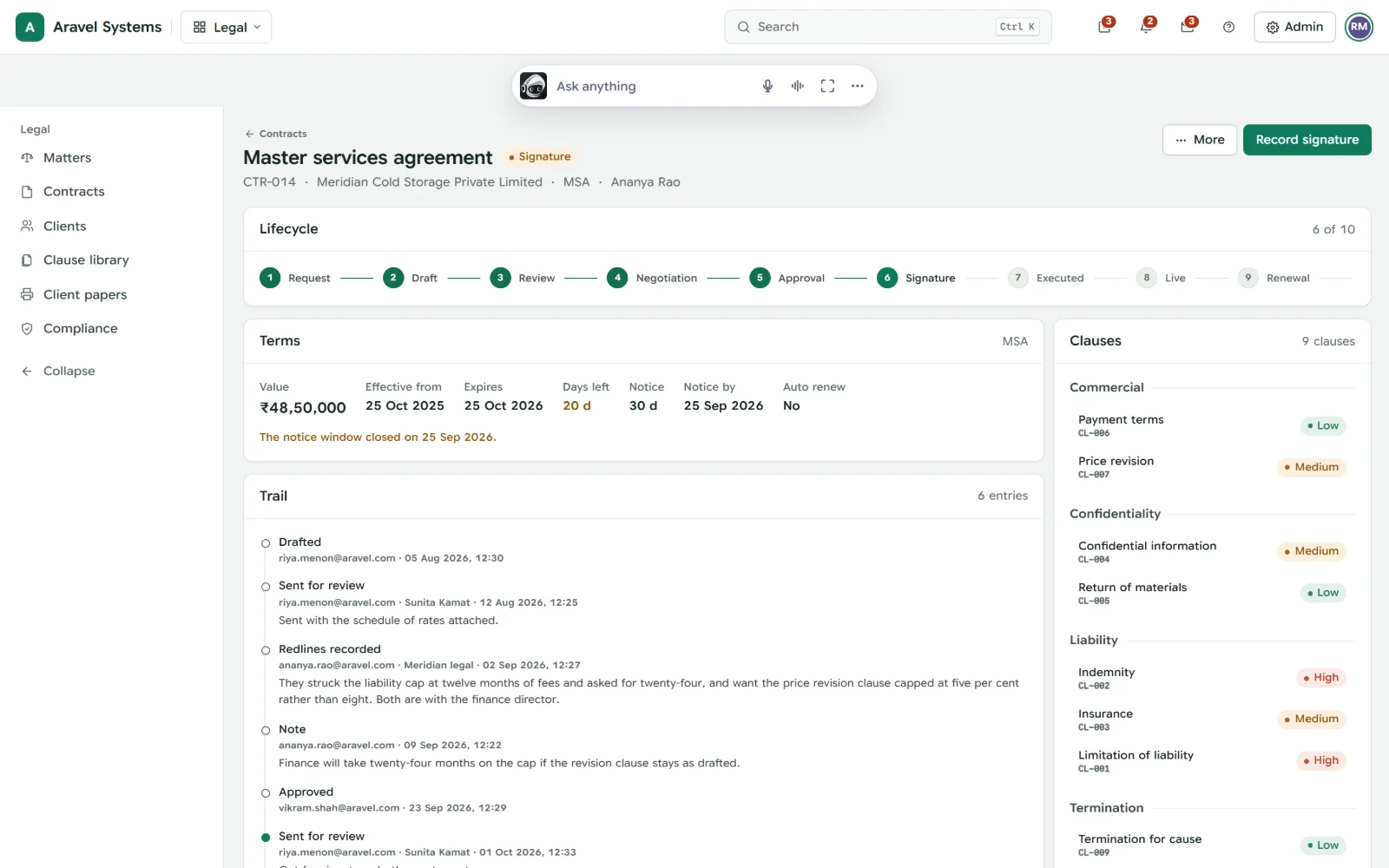Select lifecycle step 6 Signature

(916, 278)
